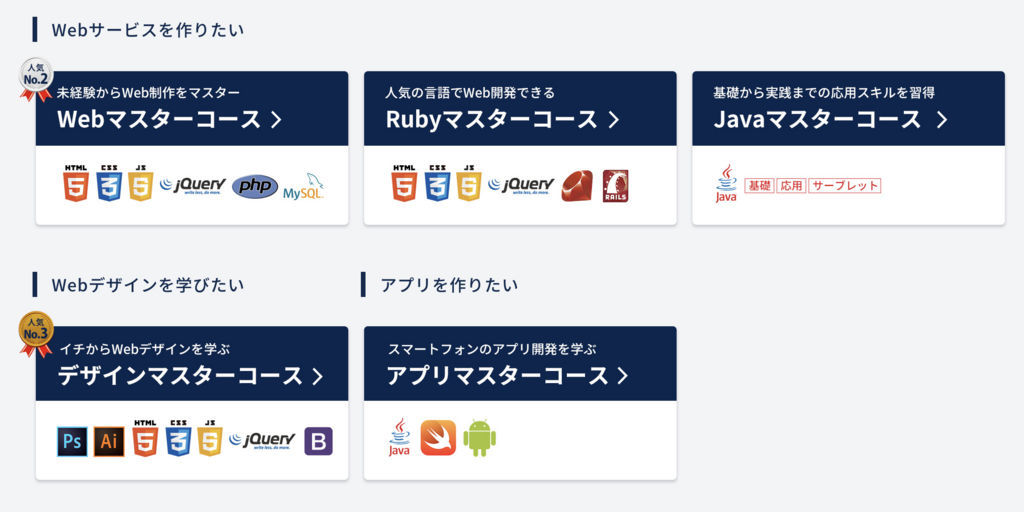Click HTML5 icon in デザインマスターコース card
1024x512 pixels.
click(145, 438)
